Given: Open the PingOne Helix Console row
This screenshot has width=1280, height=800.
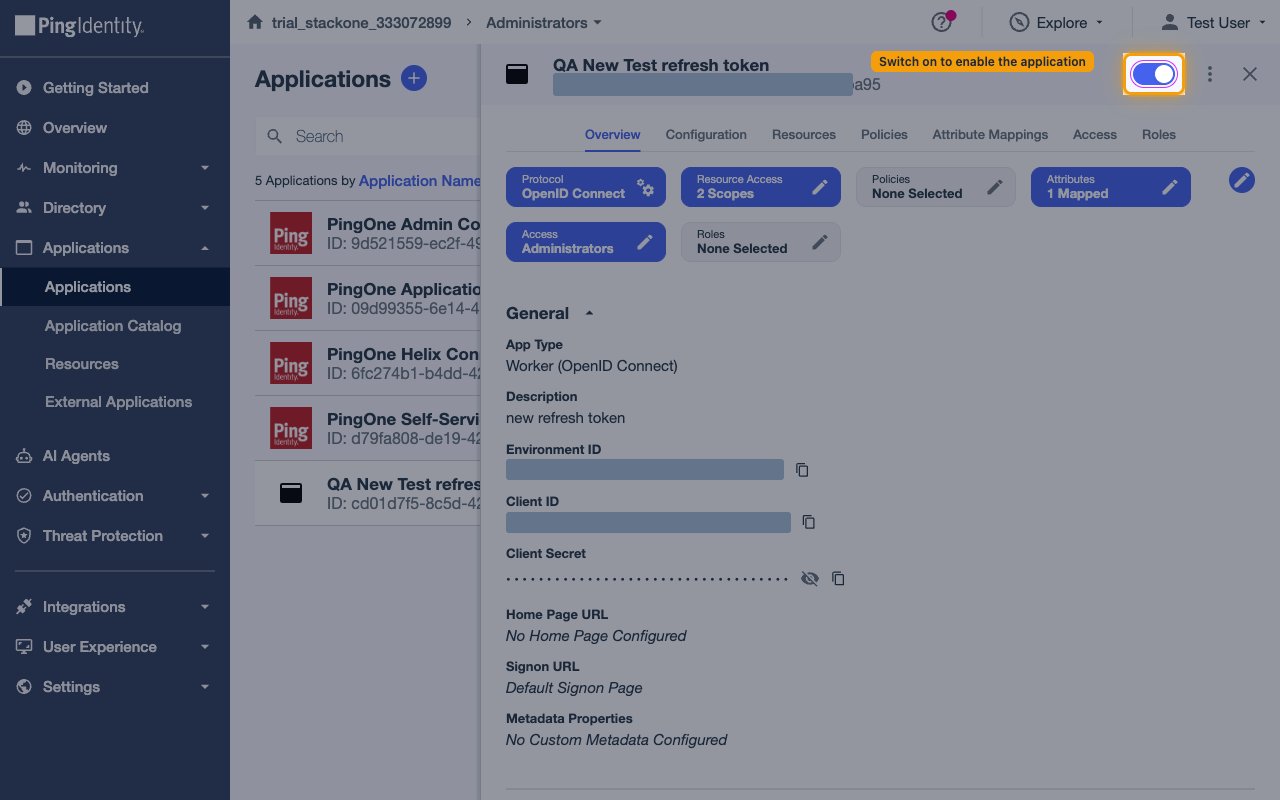Looking at the screenshot, I should (368, 364).
